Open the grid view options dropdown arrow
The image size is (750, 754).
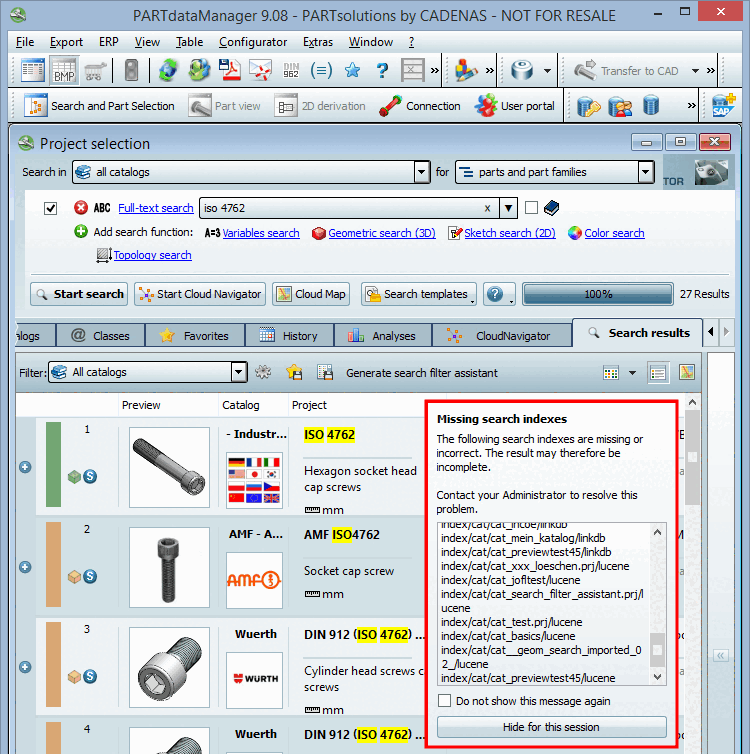click(x=632, y=373)
